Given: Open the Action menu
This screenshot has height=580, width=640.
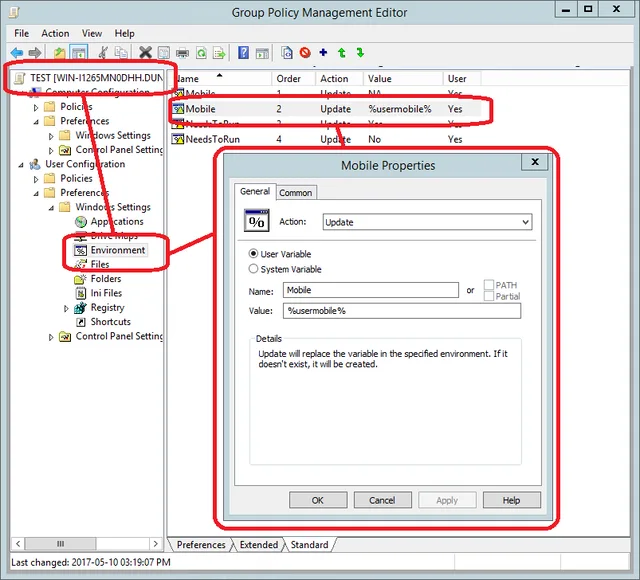Looking at the screenshot, I should (55, 33).
